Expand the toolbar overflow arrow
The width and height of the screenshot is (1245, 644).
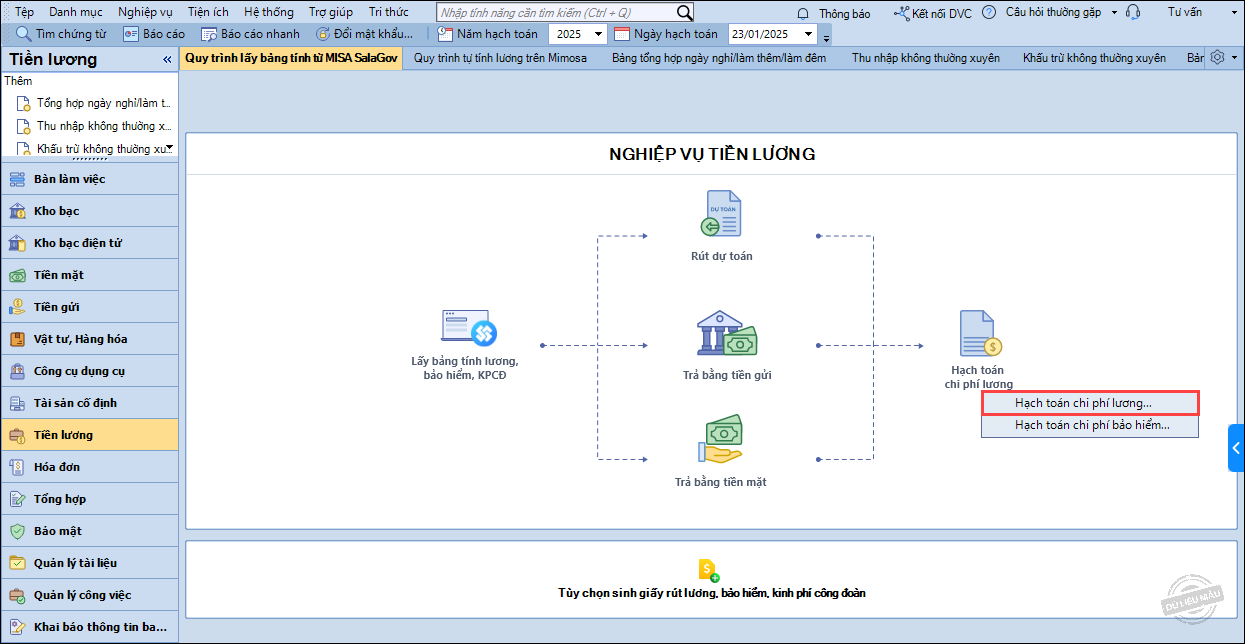pos(826,37)
